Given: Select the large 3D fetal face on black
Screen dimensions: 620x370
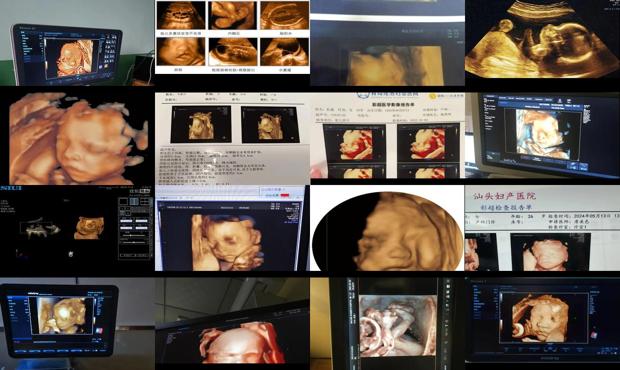Looking at the screenshot, I should 77,138.
